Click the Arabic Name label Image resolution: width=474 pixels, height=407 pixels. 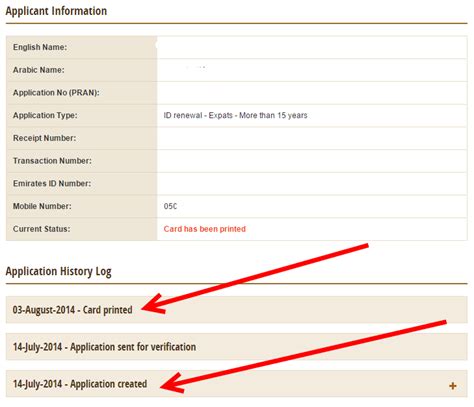pyautogui.click(x=39, y=70)
